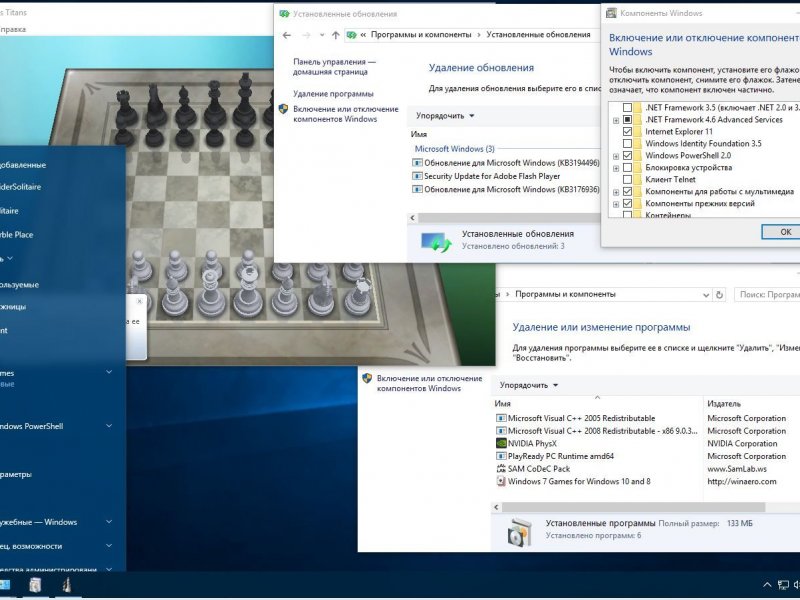Click the SAM CoDeC Pack icon
This screenshot has height=600, width=800.
click(x=501, y=468)
